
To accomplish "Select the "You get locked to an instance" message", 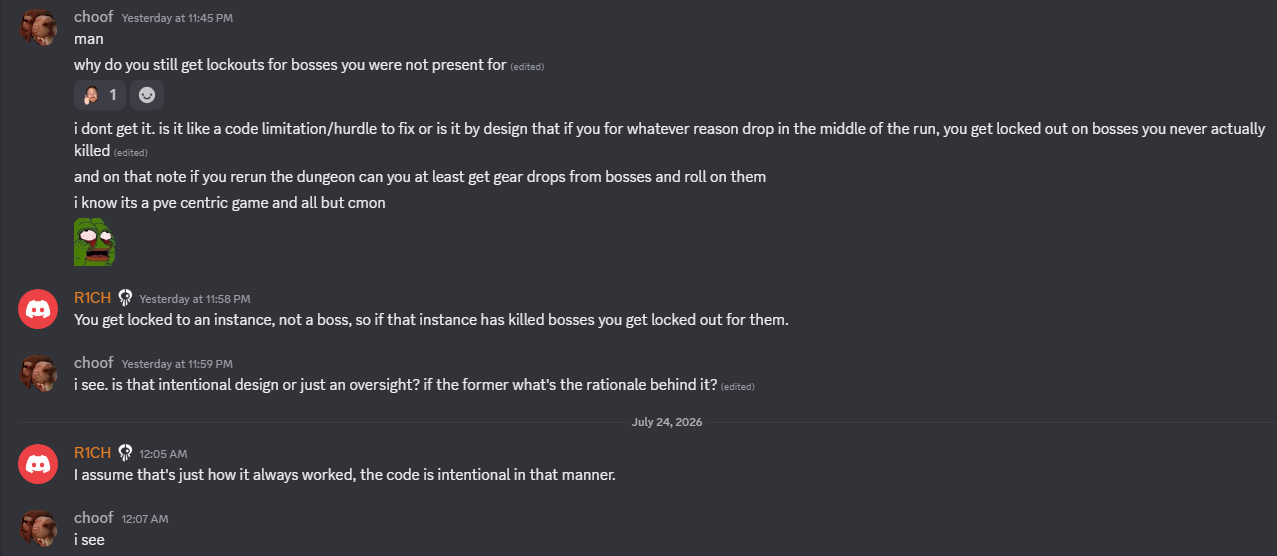I will [431, 320].
